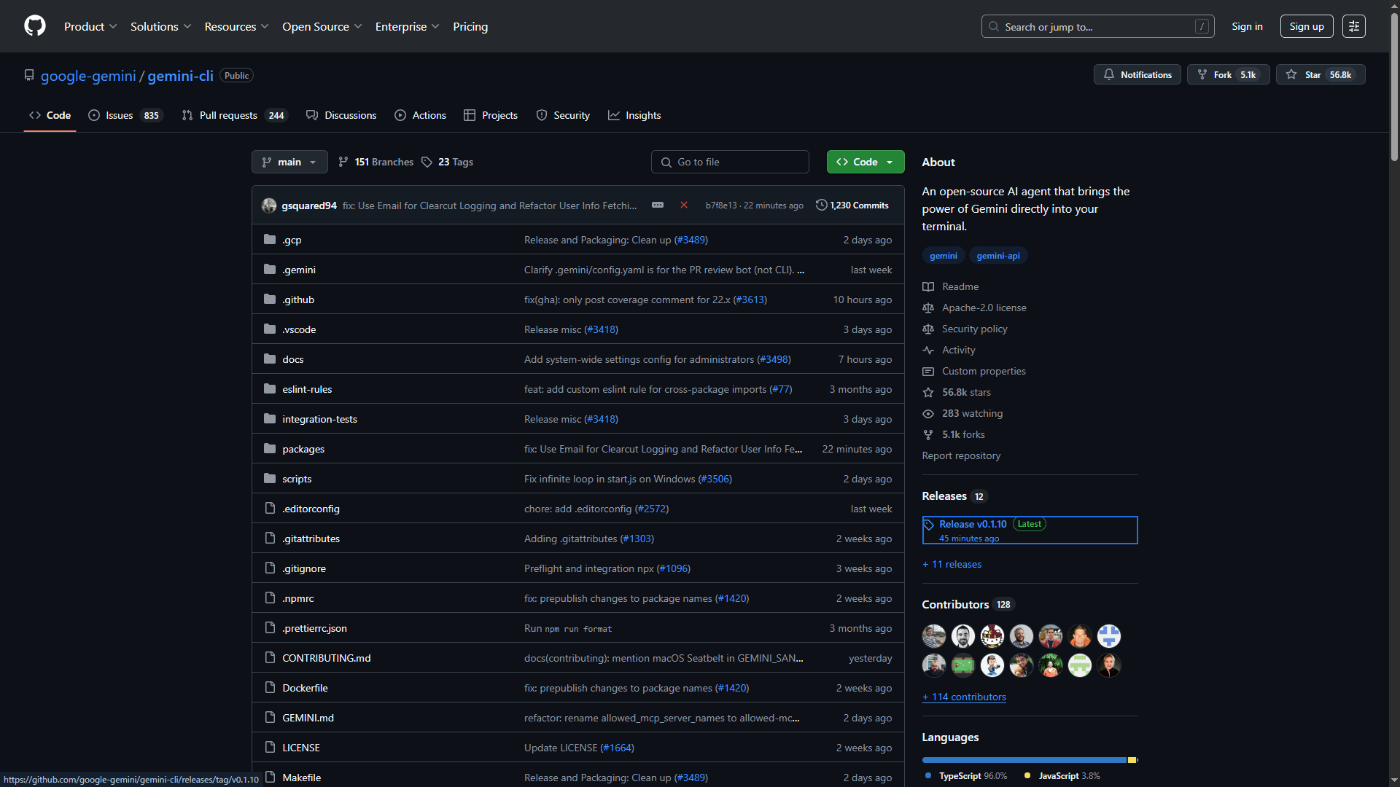
Task: Click the failed status X icon
Action: (684, 205)
